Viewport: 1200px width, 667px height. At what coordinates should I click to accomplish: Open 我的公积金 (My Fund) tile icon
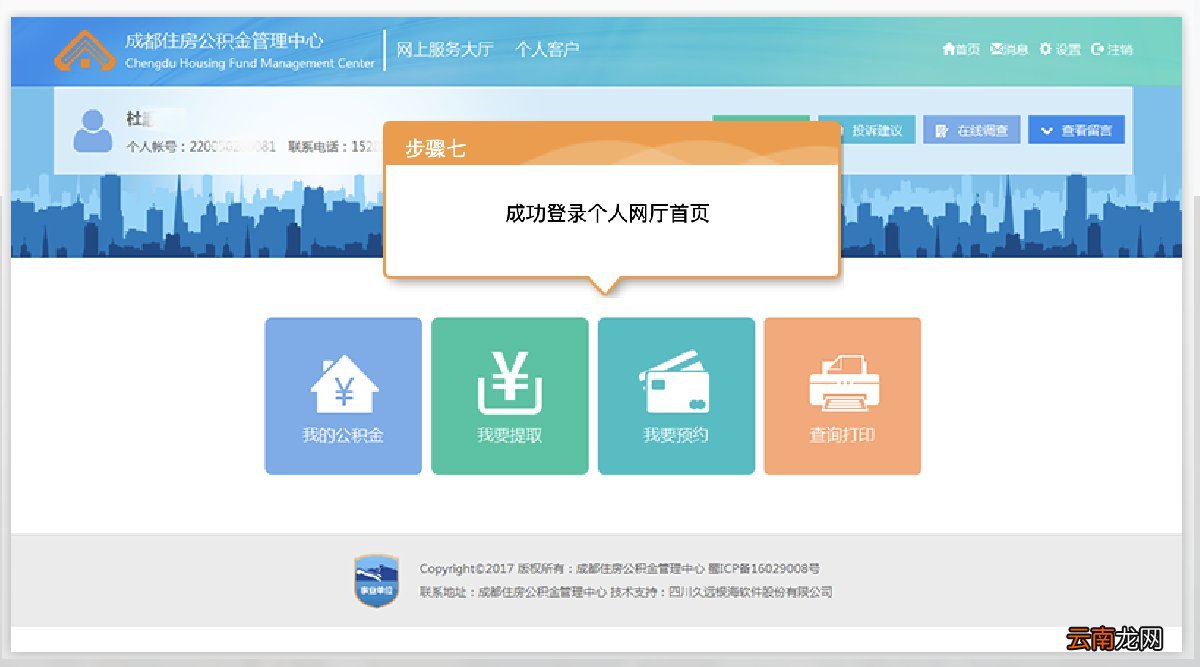[x=343, y=385]
